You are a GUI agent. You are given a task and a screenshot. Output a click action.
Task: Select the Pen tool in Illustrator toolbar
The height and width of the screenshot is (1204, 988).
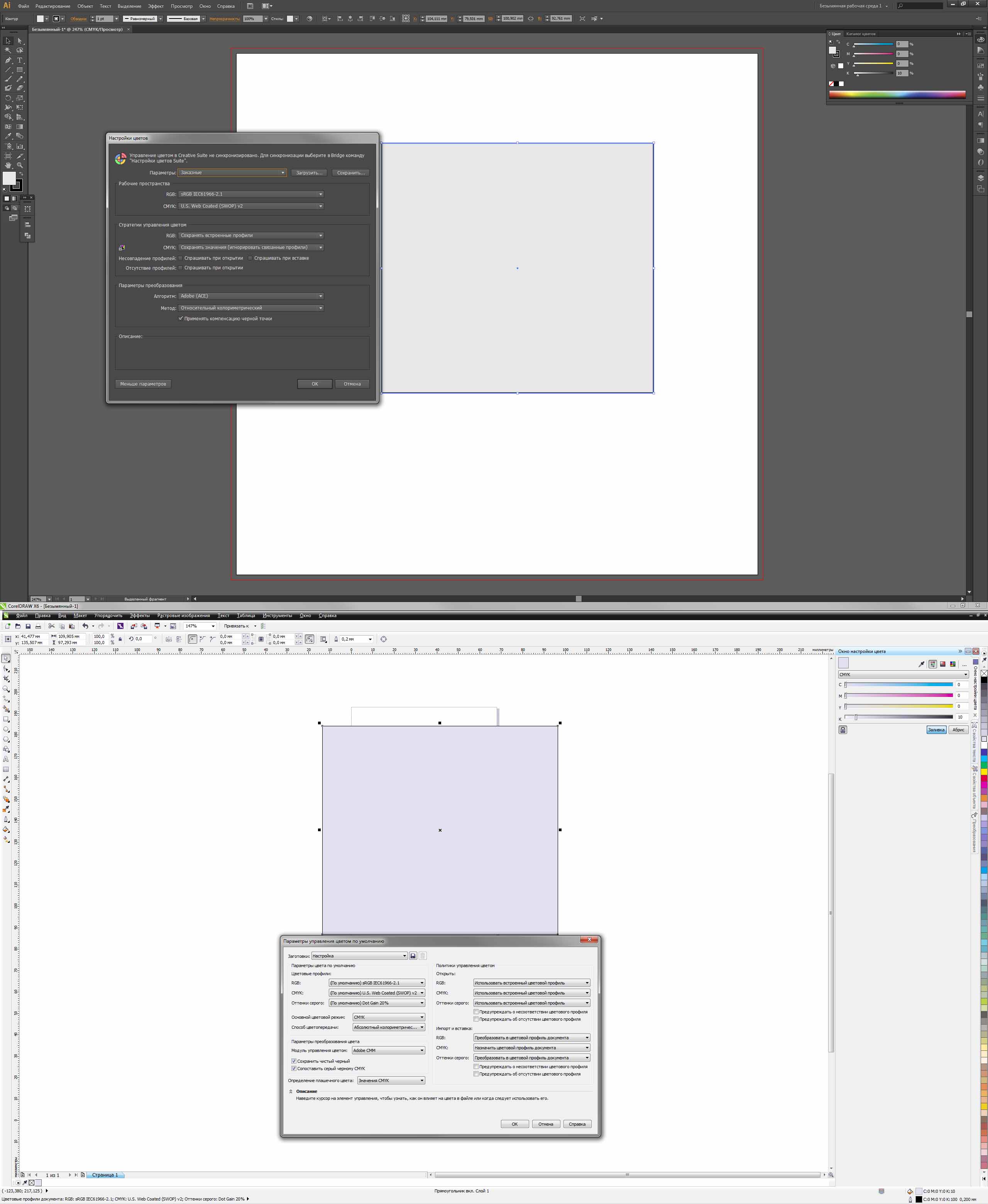[x=8, y=60]
